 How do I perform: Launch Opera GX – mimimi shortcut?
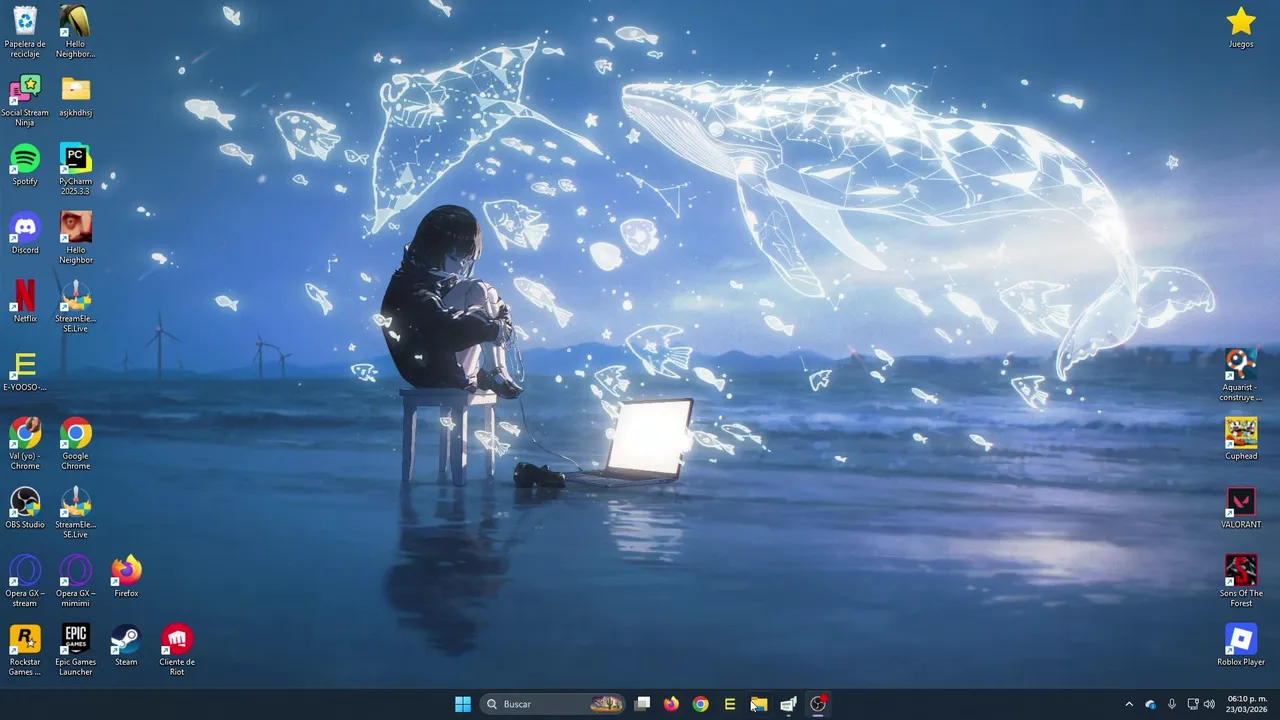point(75,581)
